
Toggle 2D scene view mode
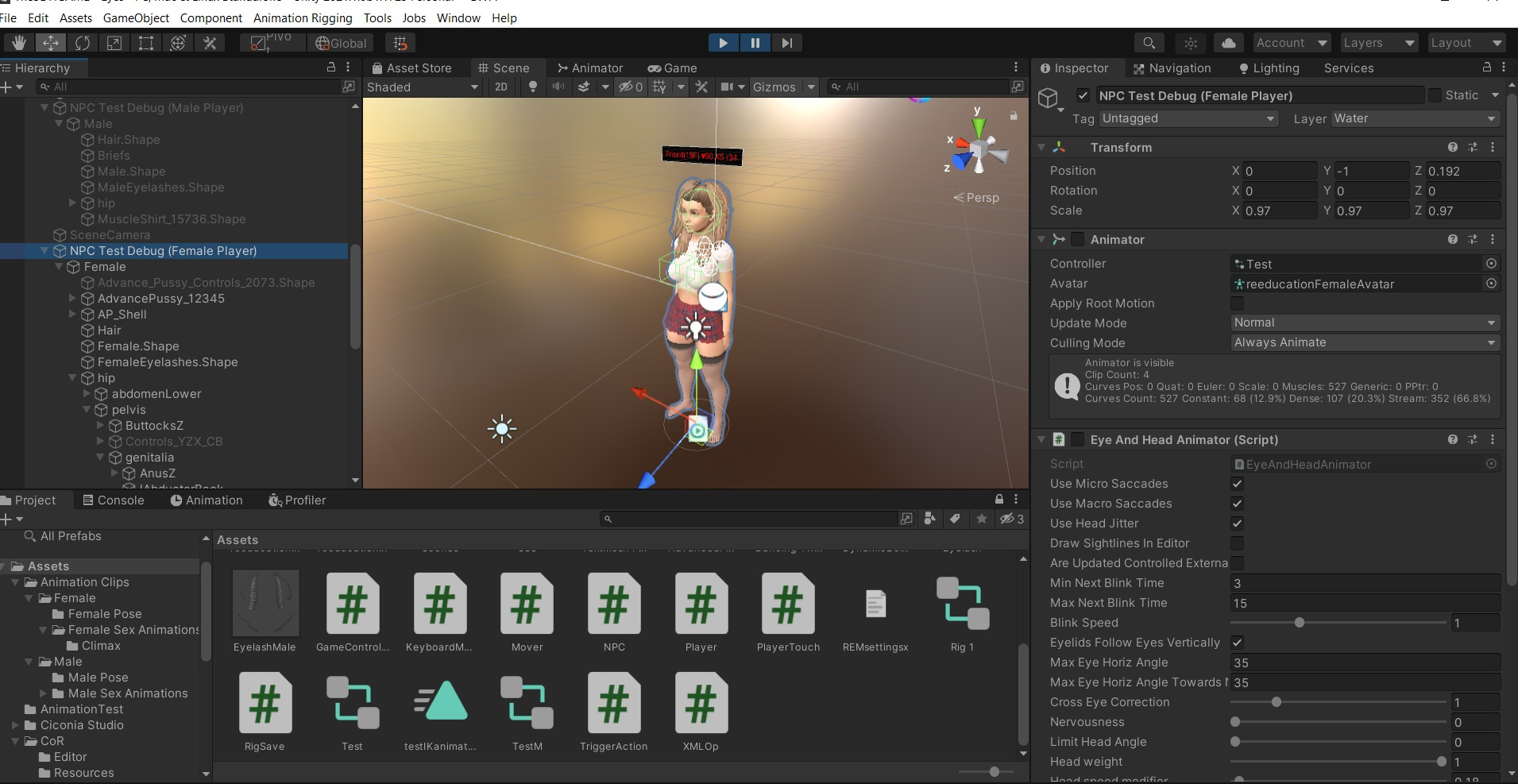[501, 87]
